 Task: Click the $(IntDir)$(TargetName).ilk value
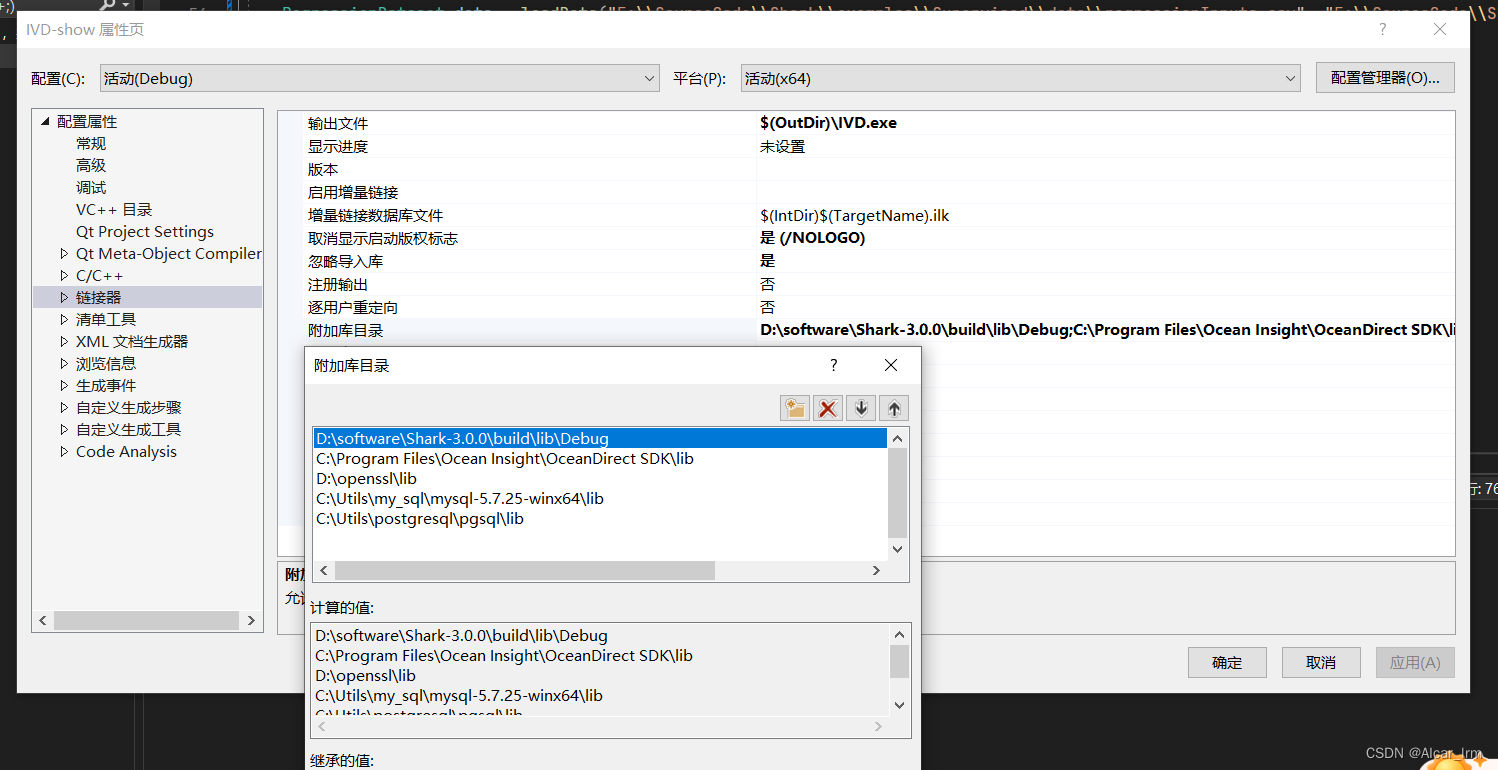tap(854, 215)
